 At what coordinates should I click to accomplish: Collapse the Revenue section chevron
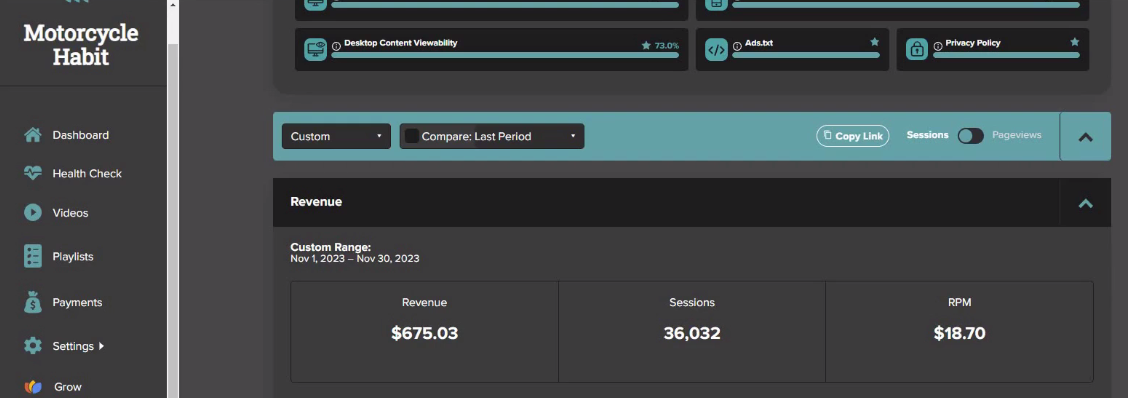(x=1086, y=203)
